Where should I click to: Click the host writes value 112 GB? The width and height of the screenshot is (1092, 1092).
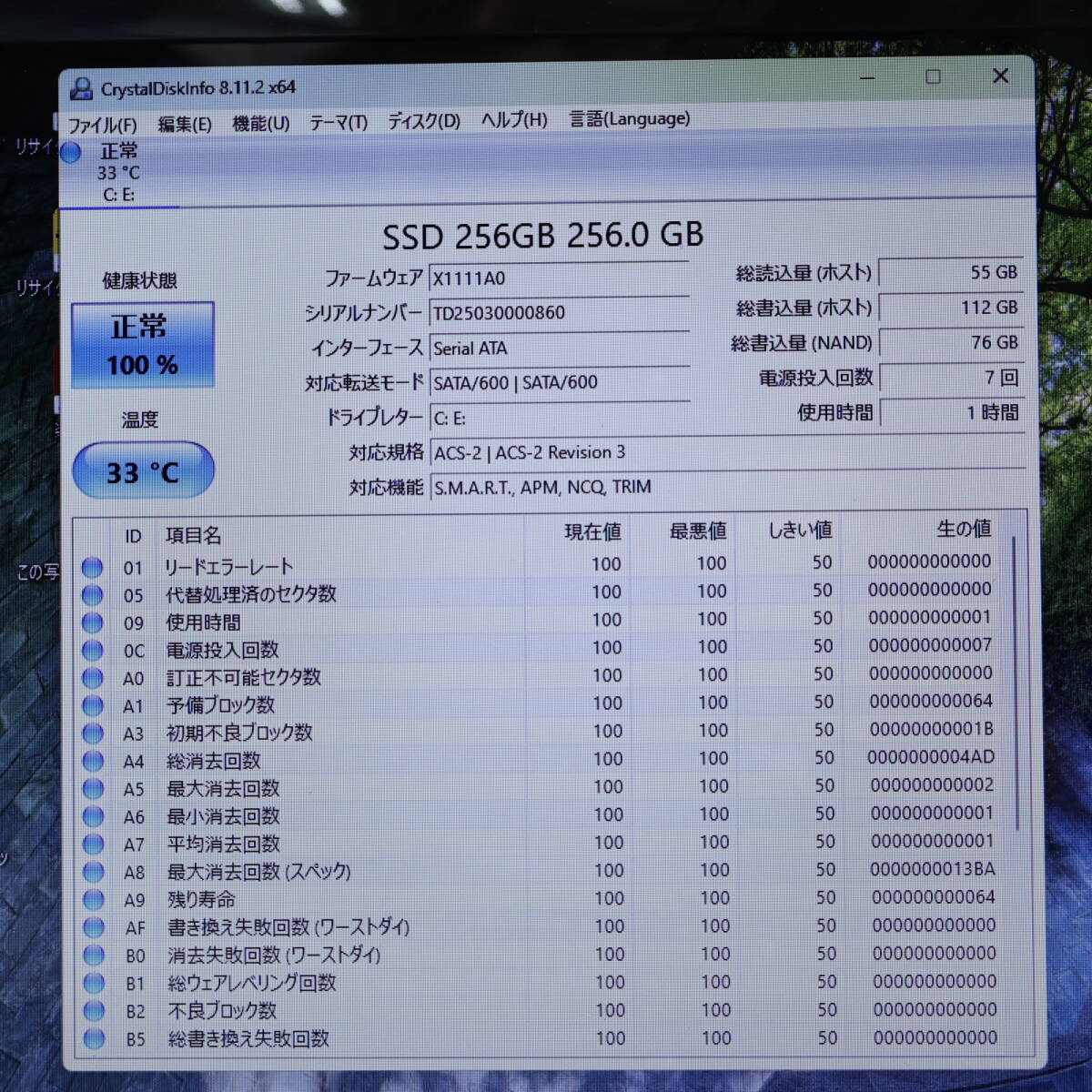tap(951, 308)
